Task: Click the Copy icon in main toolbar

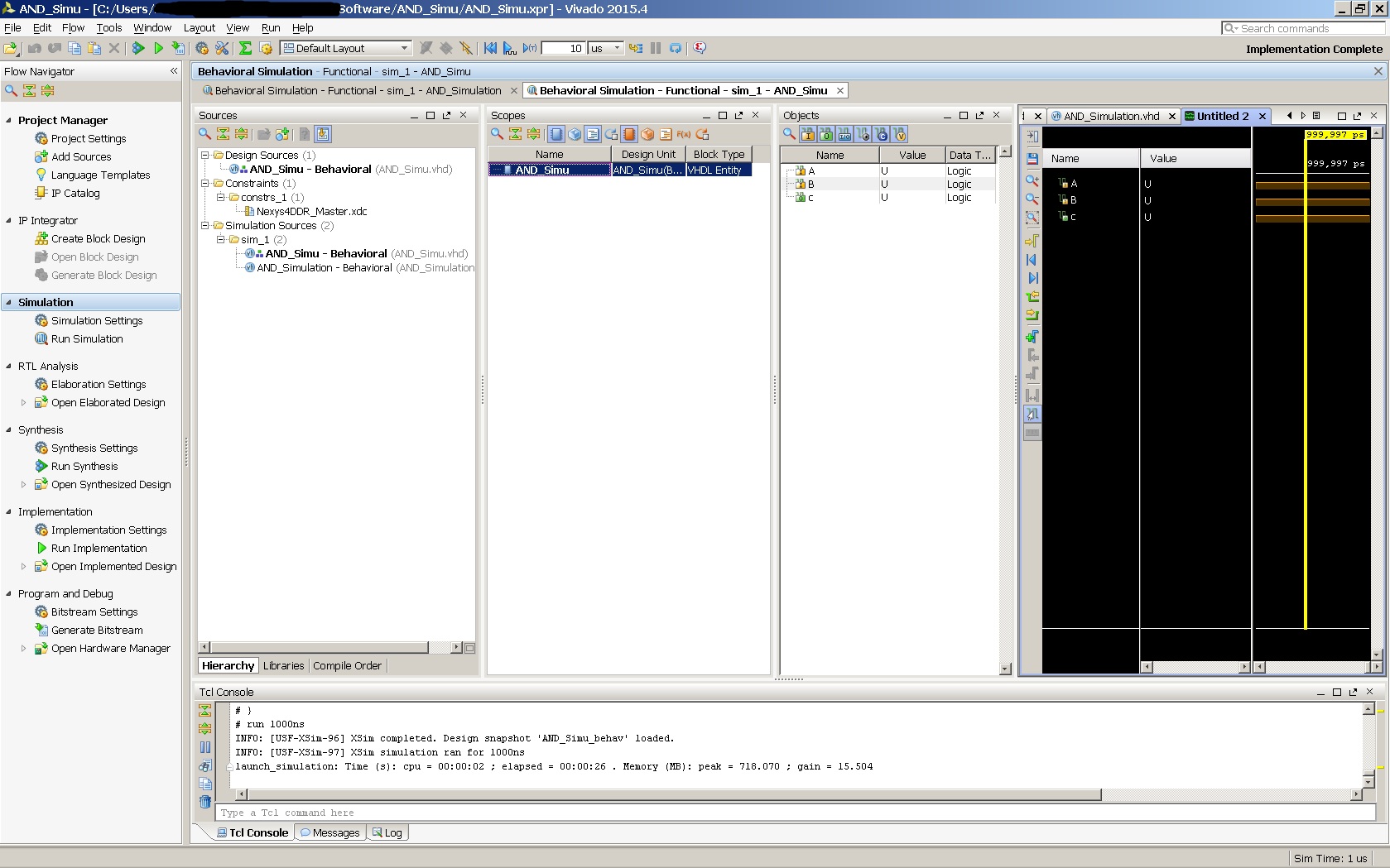Action: click(75, 48)
